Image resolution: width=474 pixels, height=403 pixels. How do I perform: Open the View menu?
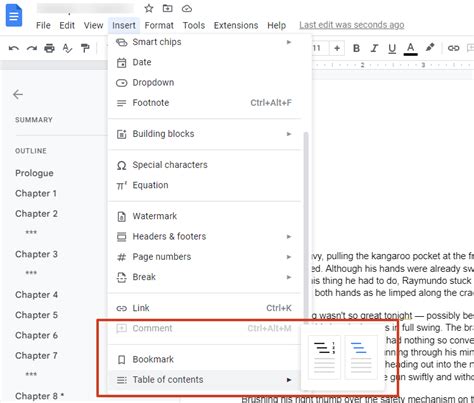pos(93,25)
